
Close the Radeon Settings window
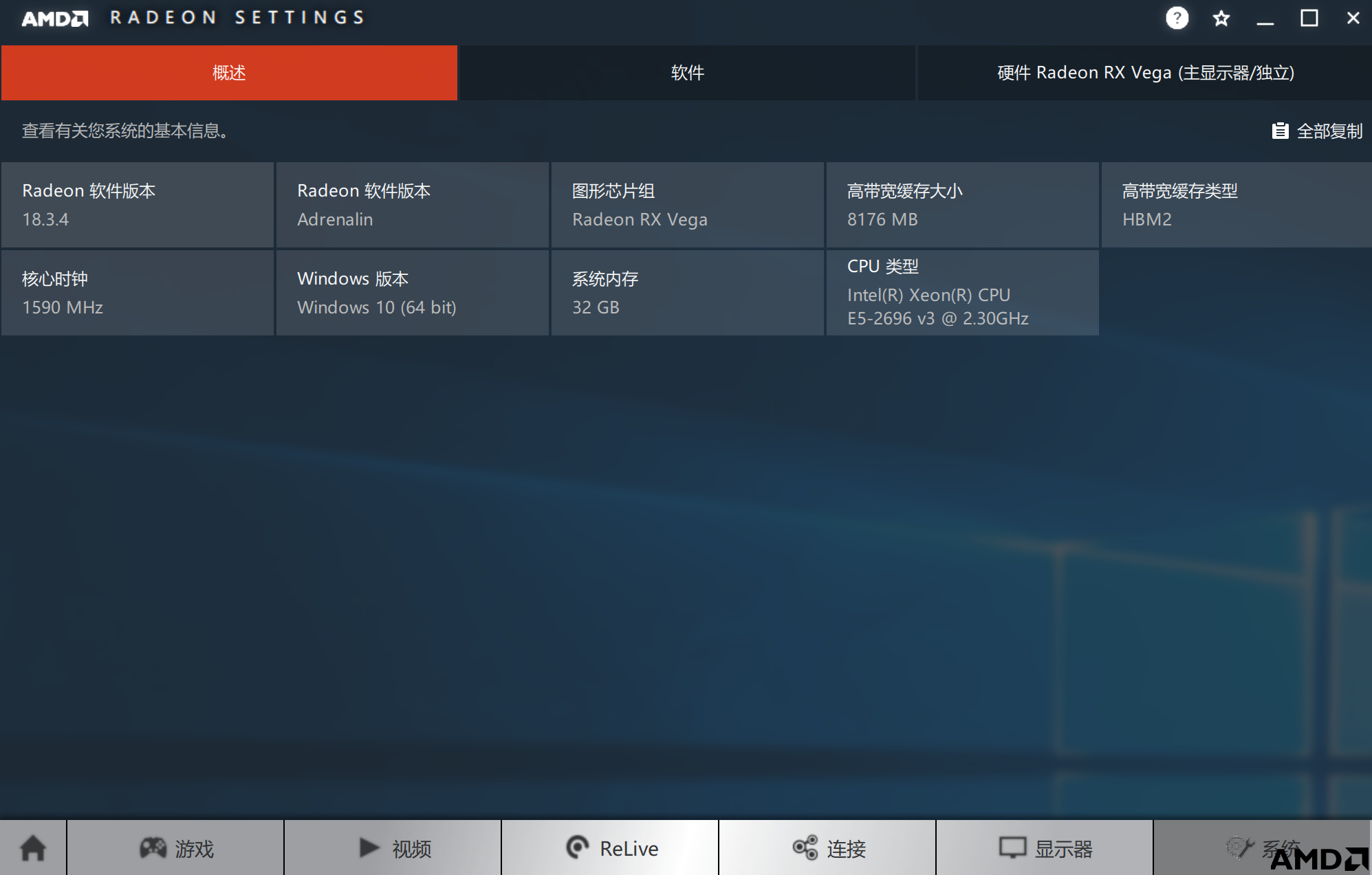(1353, 19)
